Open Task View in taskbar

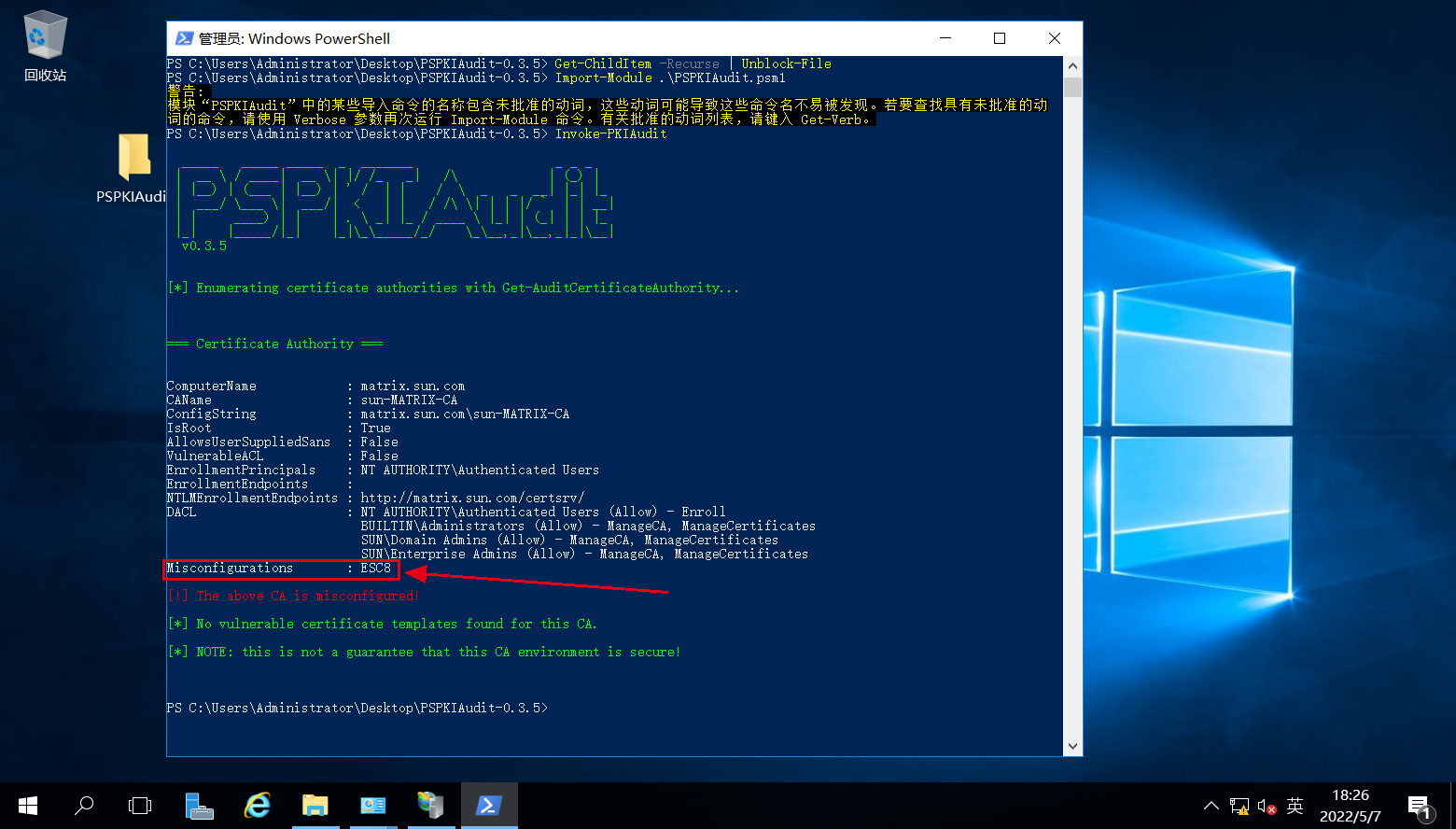click(140, 805)
